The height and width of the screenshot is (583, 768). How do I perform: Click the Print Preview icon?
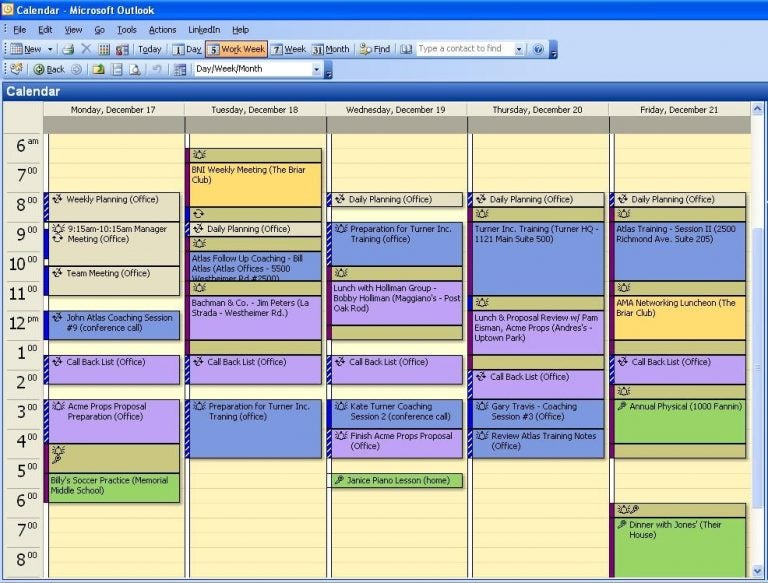pos(134,70)
